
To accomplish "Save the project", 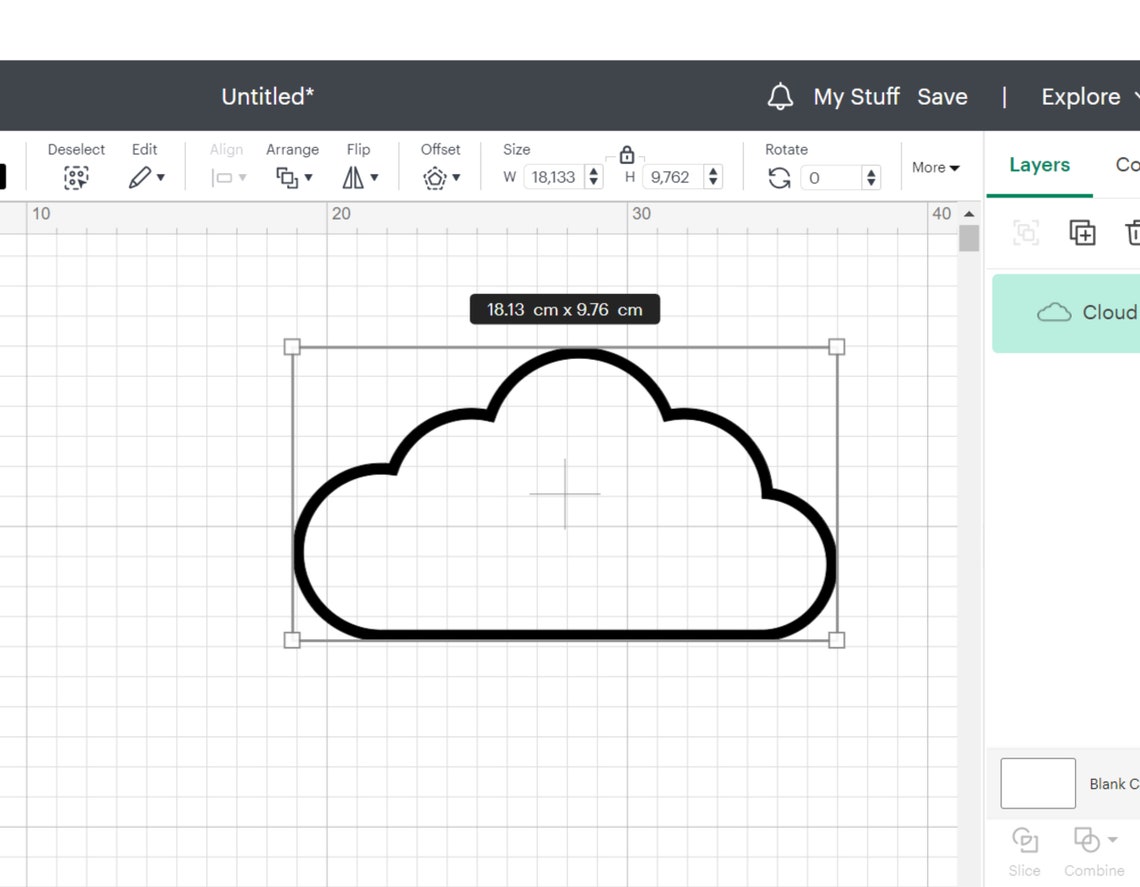I will click(942, 96).
